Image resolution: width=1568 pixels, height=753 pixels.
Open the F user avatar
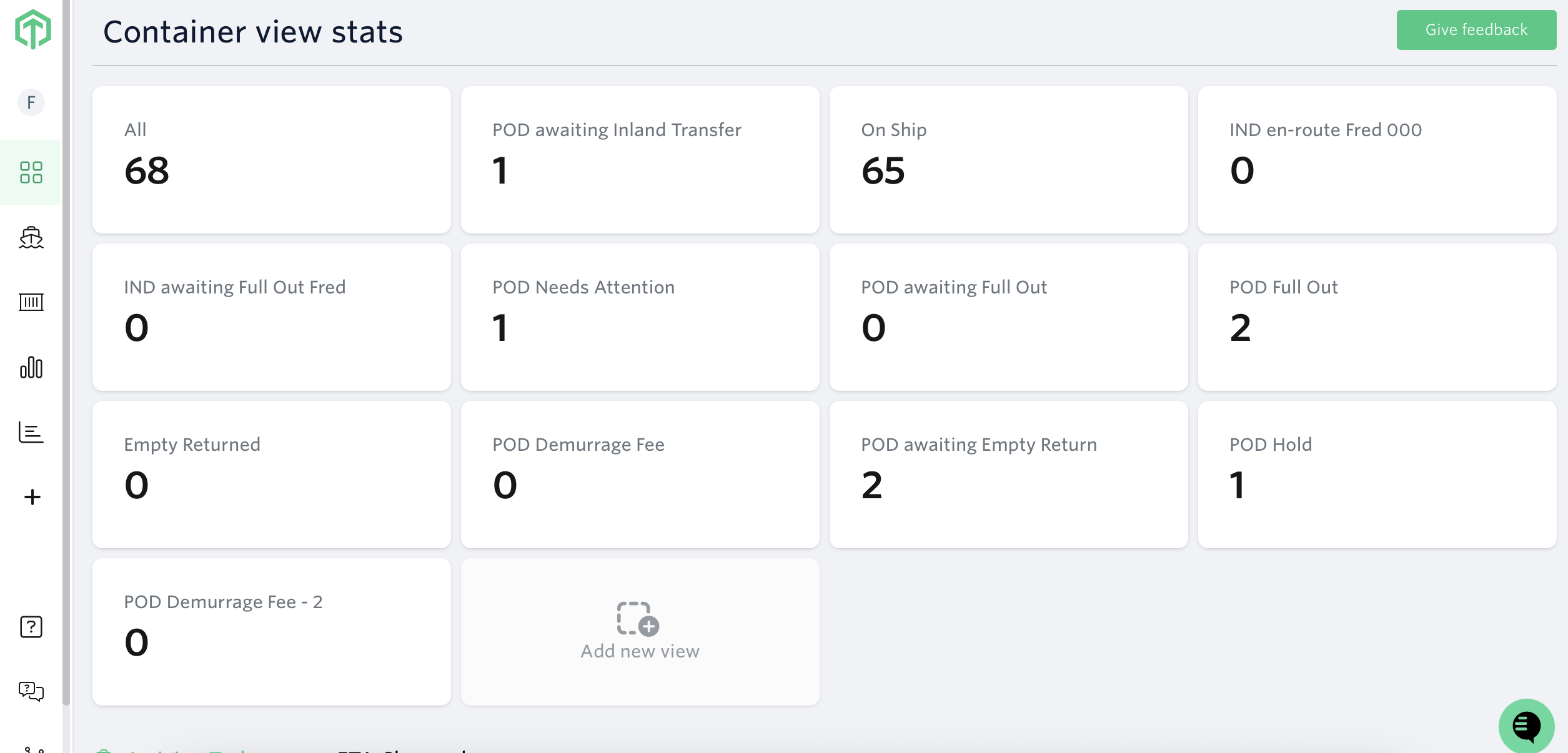point(31,102)
